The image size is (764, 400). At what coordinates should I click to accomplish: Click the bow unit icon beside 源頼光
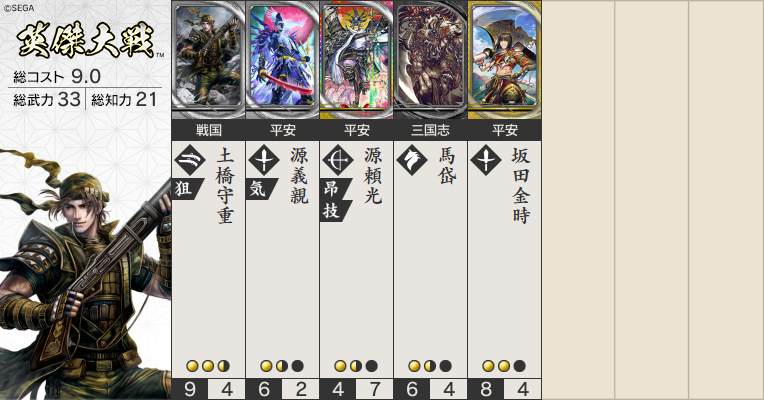coord(338,160)
